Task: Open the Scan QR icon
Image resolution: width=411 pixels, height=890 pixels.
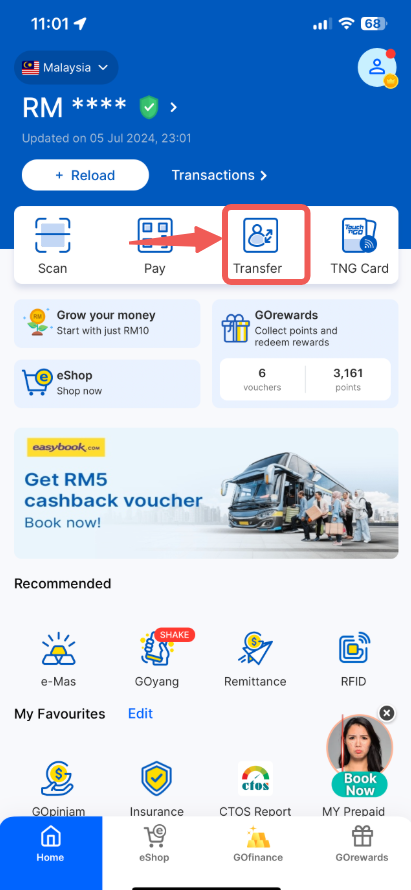Action: pyautogui.click(x=52, y=235)
